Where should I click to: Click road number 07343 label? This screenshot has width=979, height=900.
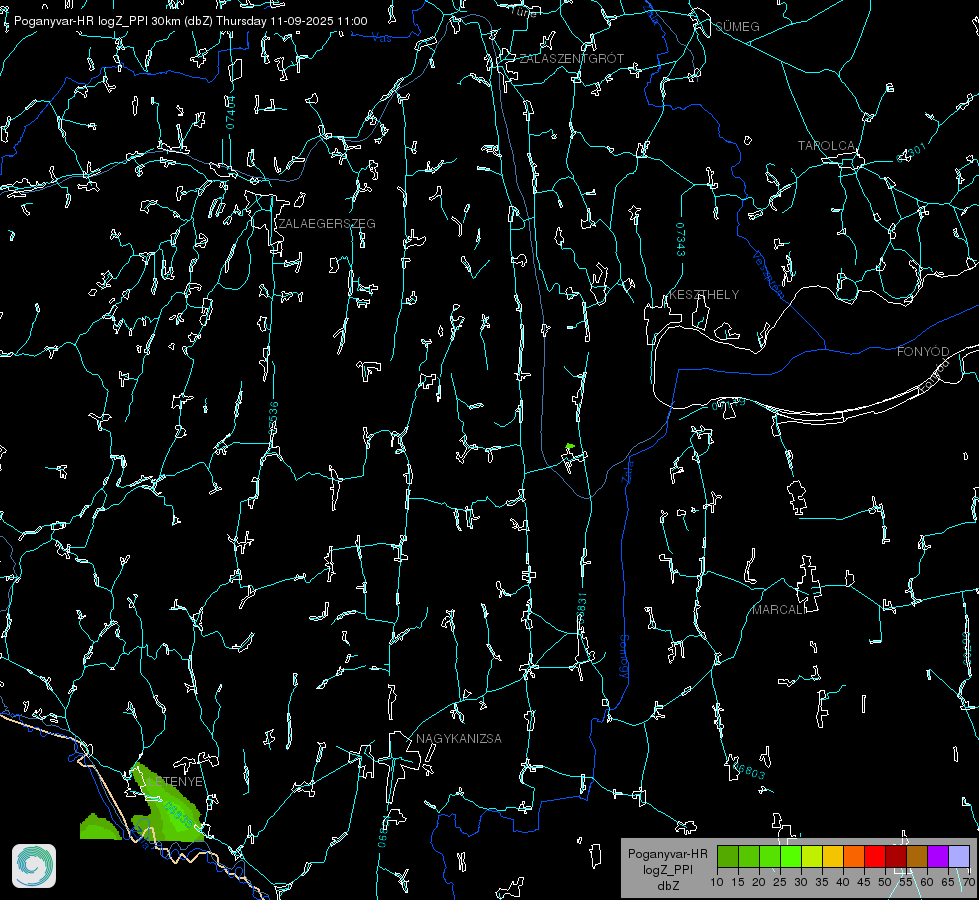[681, 240]
